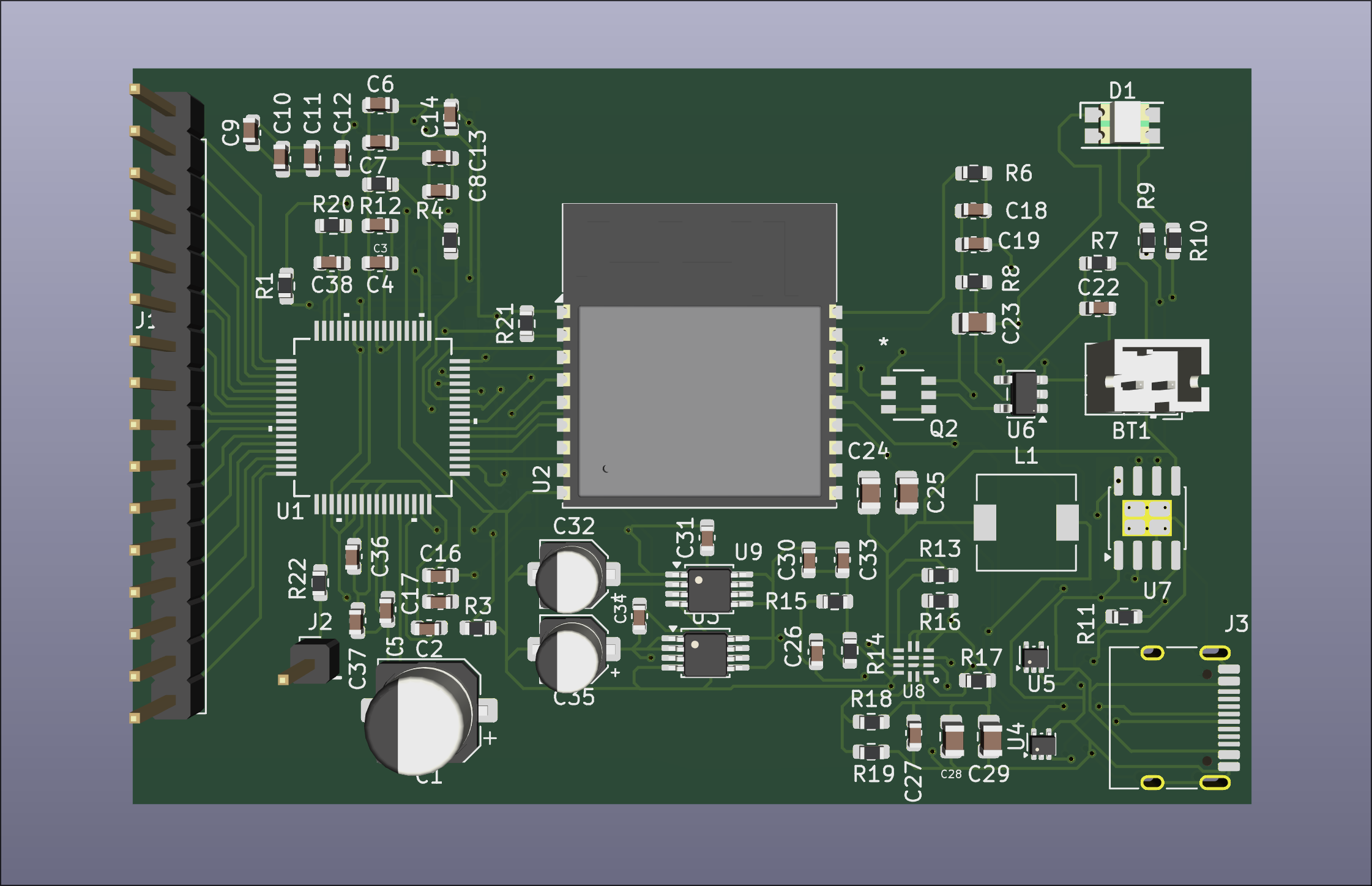Click the U6 regulator component
Viewport: 1372px width, 886px height.
coord(1021,393)
